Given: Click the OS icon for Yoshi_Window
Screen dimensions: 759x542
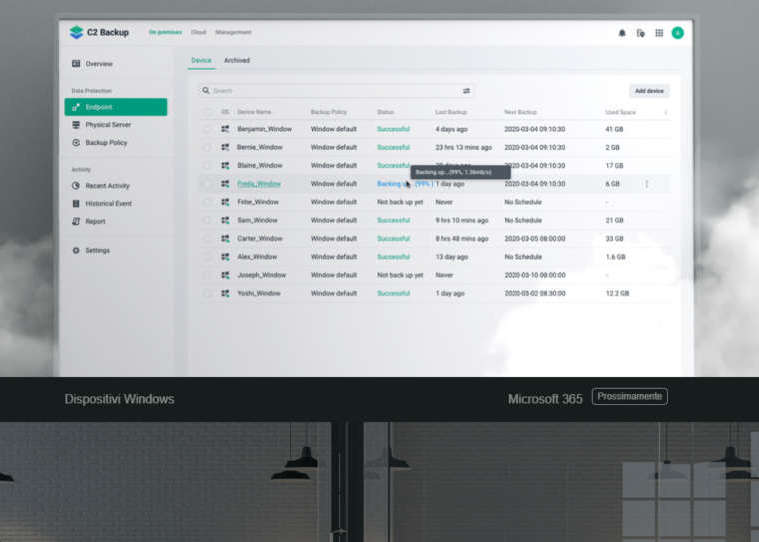Looking at the screenshot, I should [225, 293].
